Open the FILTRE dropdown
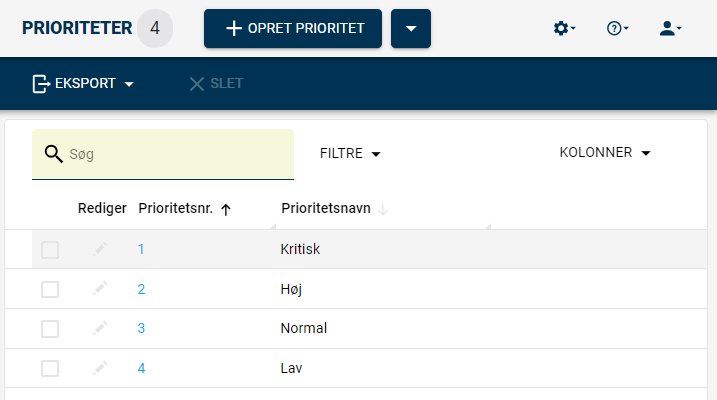This screenshot has height=400, width=717. 350,154
